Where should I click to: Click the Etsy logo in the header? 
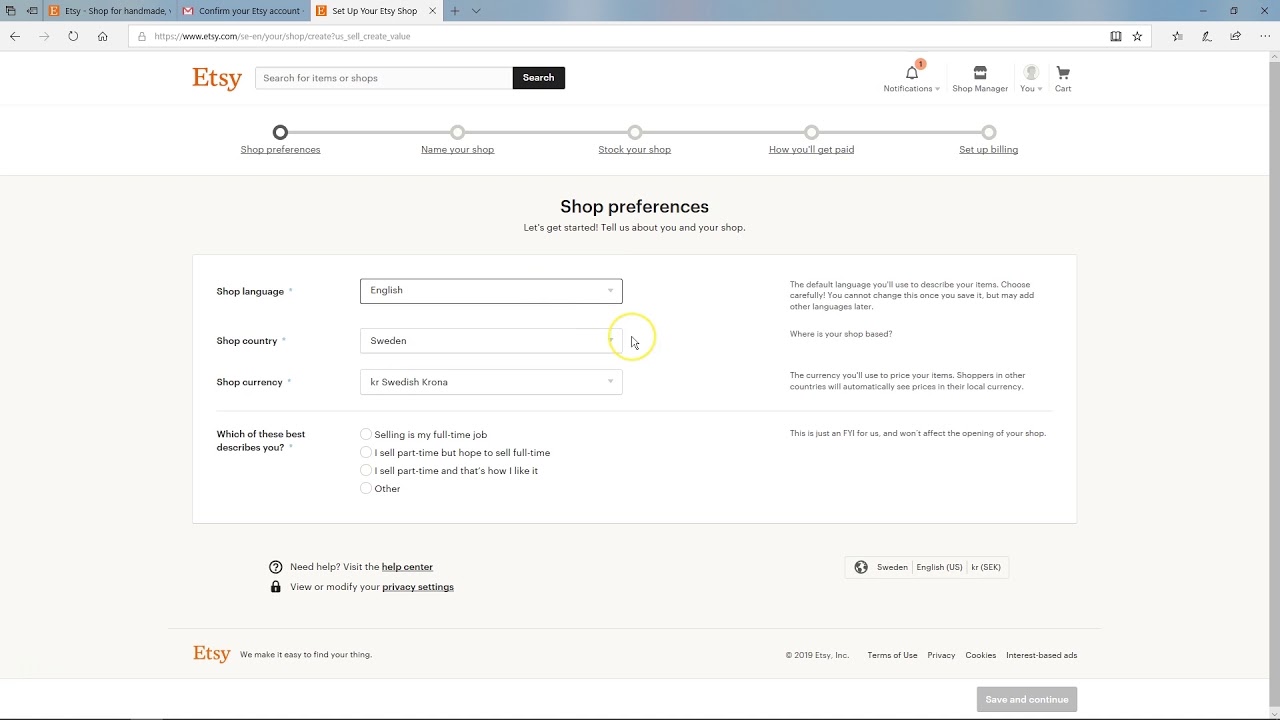[x=217, y=78]
